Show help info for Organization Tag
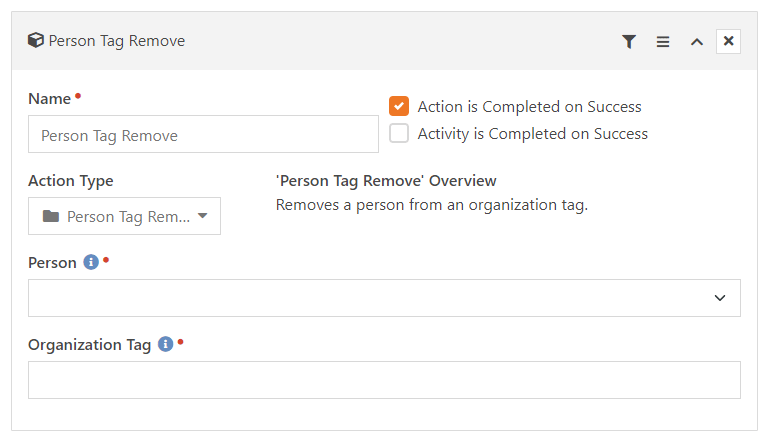765x444 pixels. (166, 345)
